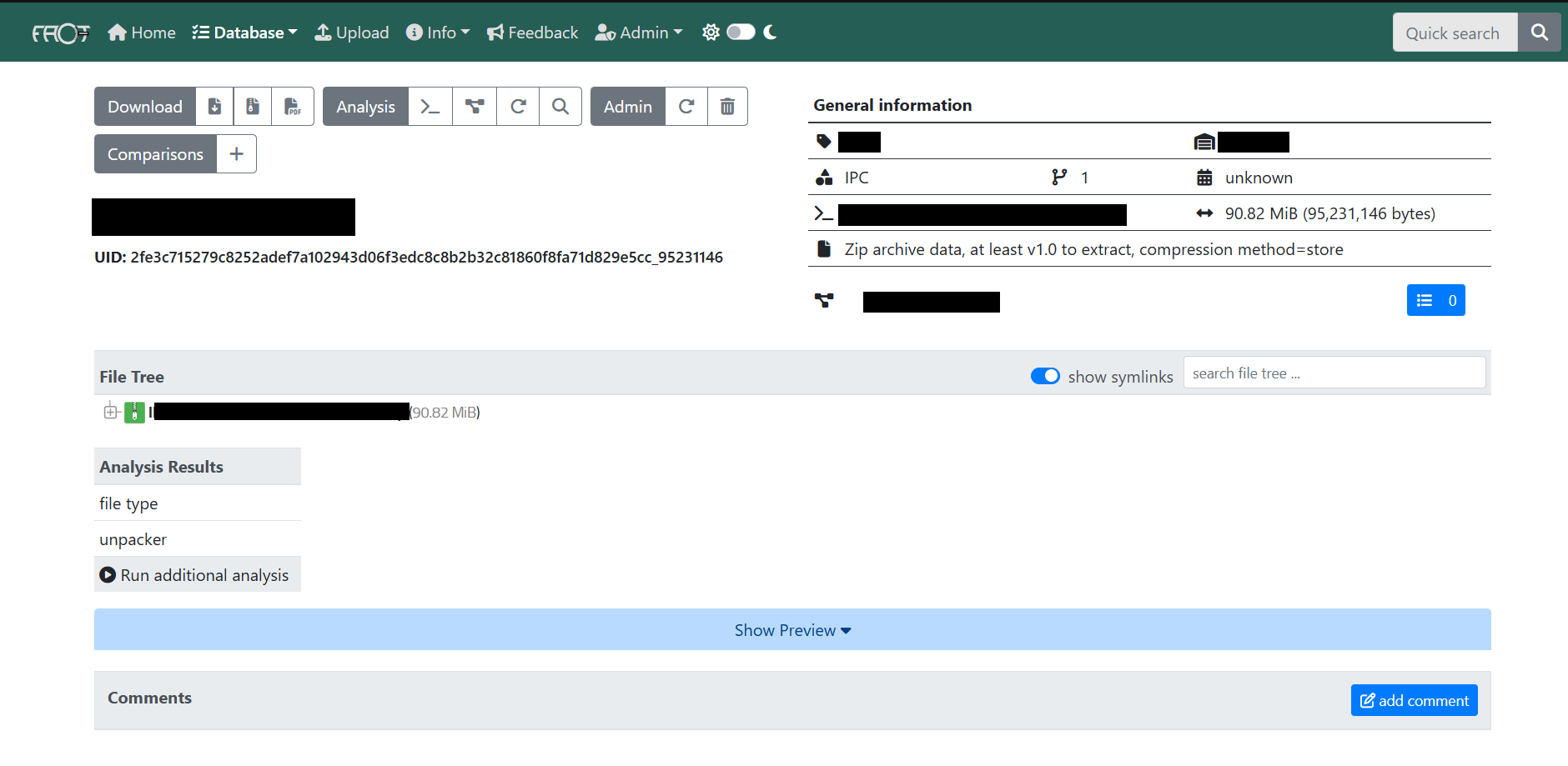Viewport: 1568px width, 766px height.
Task: Expand the Admin navbar dropdown
Action: tap(639, 33)
